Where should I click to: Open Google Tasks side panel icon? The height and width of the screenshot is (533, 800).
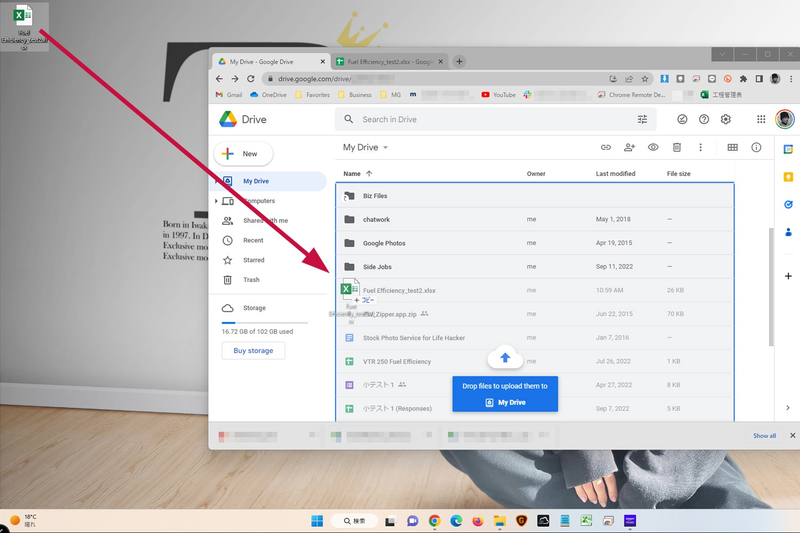(x=788, y=205)
